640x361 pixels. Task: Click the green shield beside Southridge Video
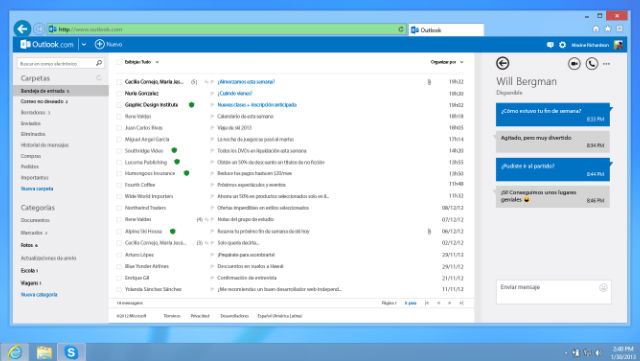point(174,150)
